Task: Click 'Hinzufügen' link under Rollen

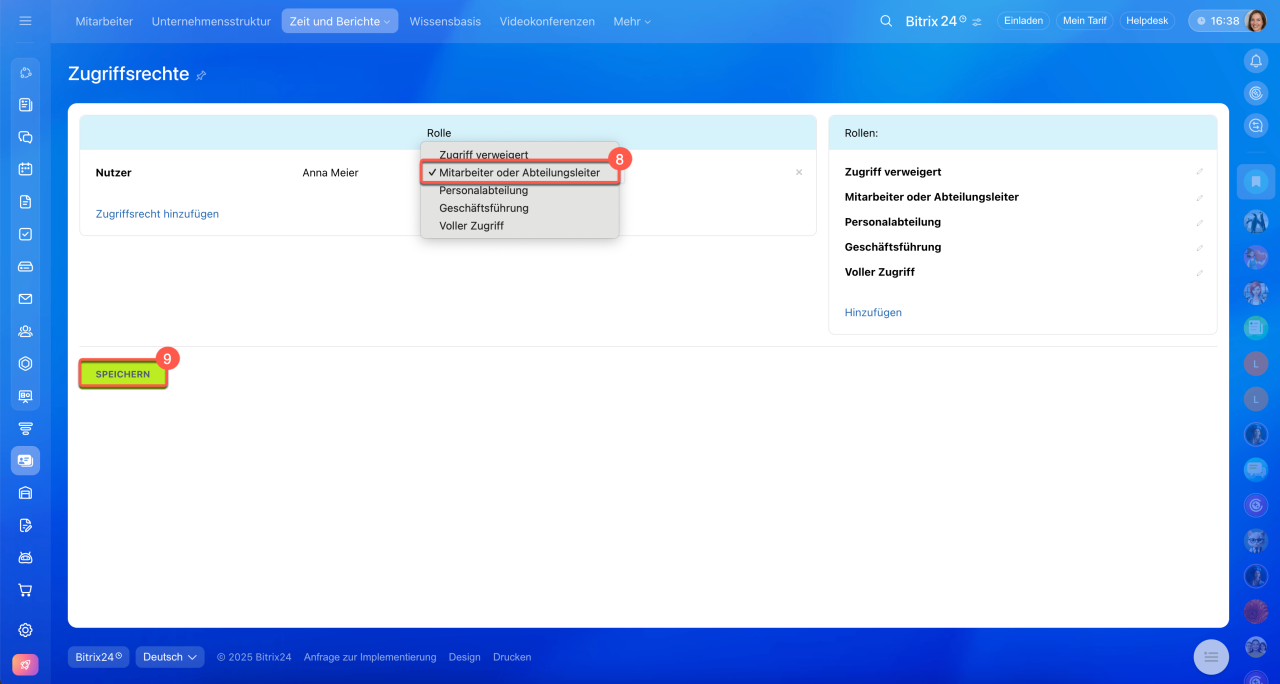Action: [x=873, y=313]
